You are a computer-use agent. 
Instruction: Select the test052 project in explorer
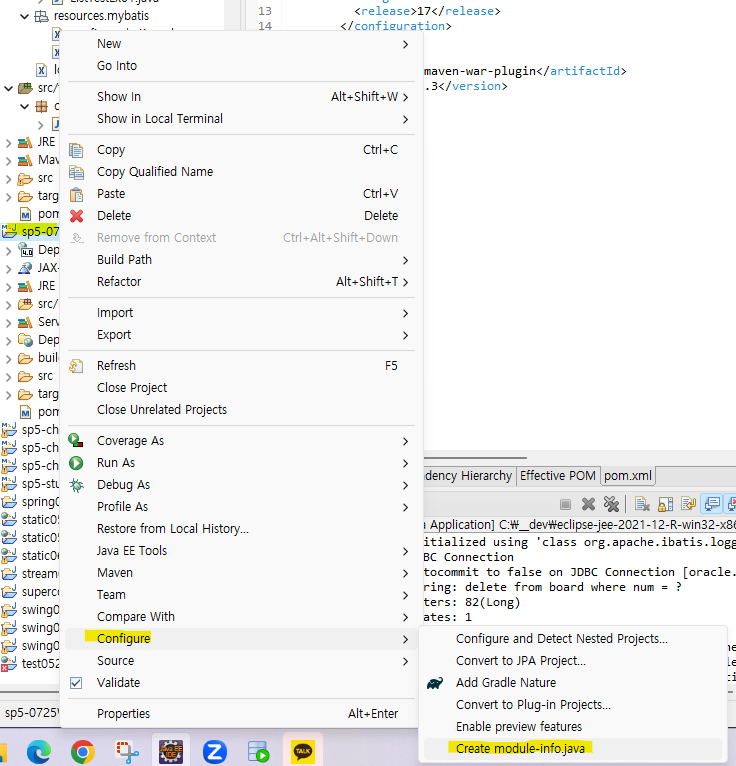[x=40, y=663]
